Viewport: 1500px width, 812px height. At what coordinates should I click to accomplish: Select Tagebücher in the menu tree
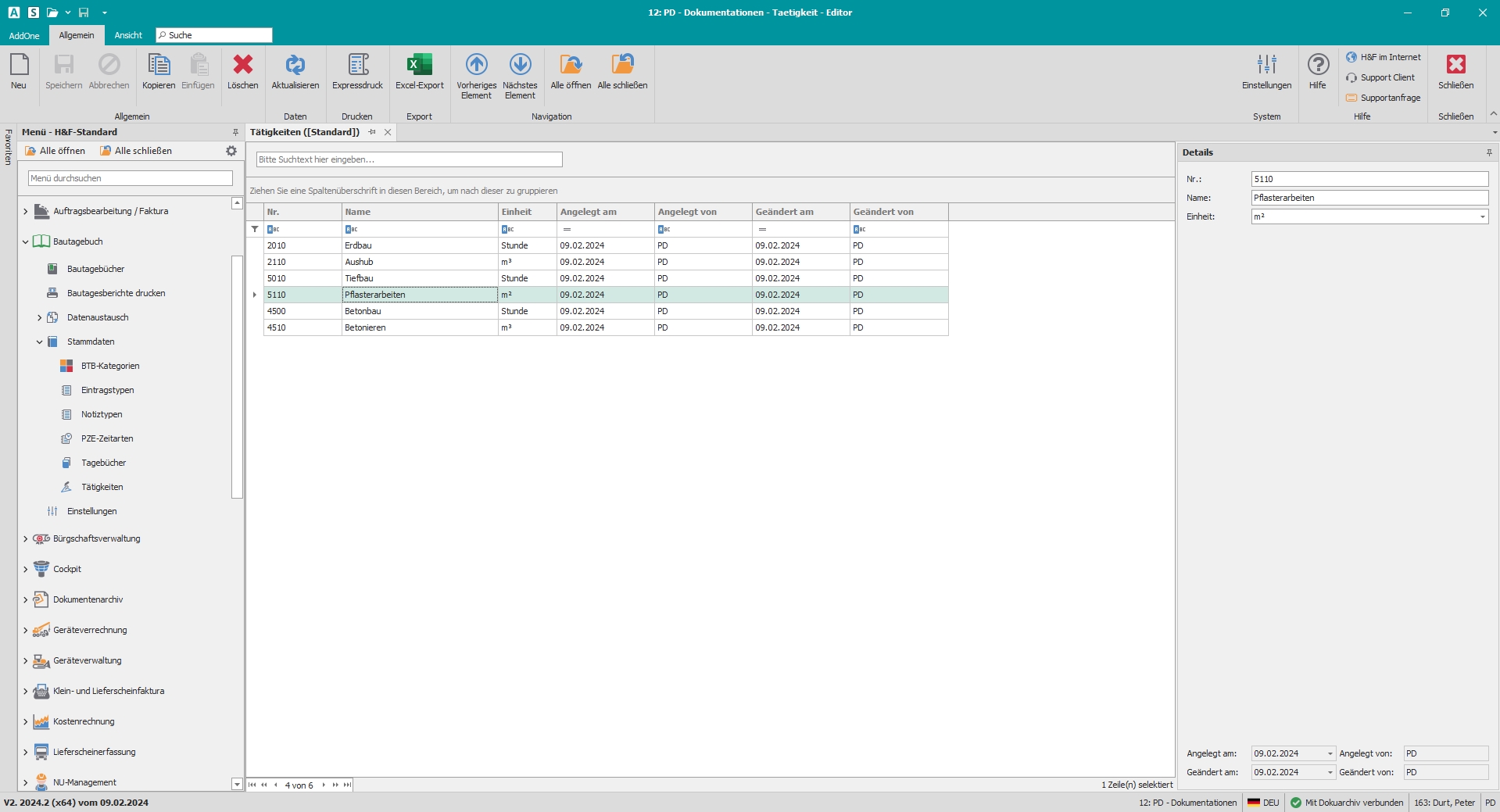pos(103,463)
